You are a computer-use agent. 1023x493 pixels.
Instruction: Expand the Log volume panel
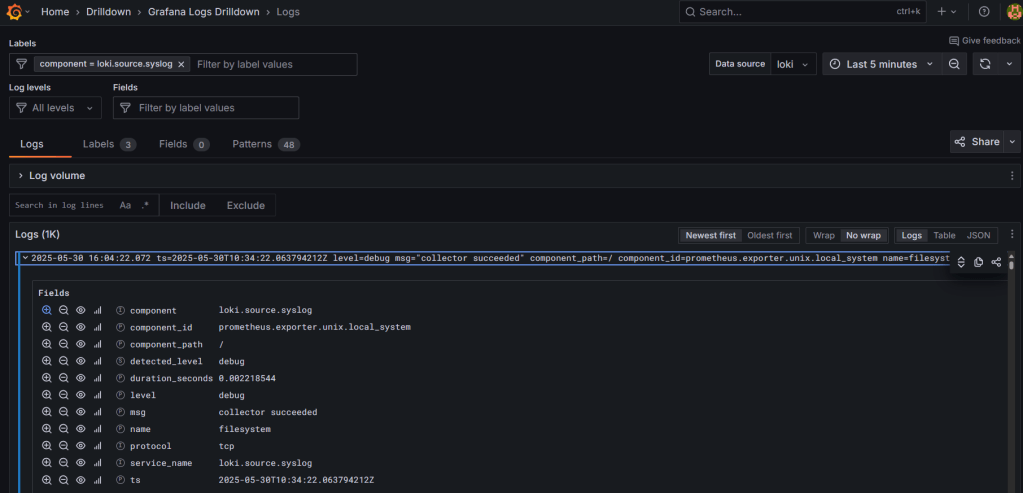coord(22,176)
